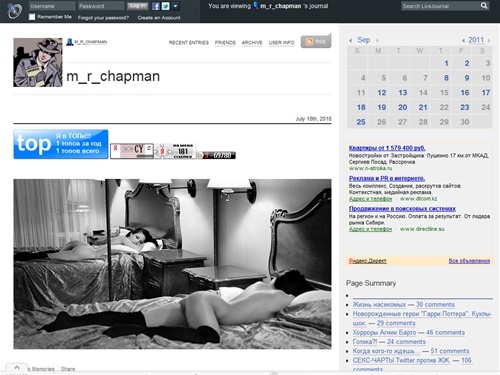Click the scroll-to-top arrow button

point(16,368)
